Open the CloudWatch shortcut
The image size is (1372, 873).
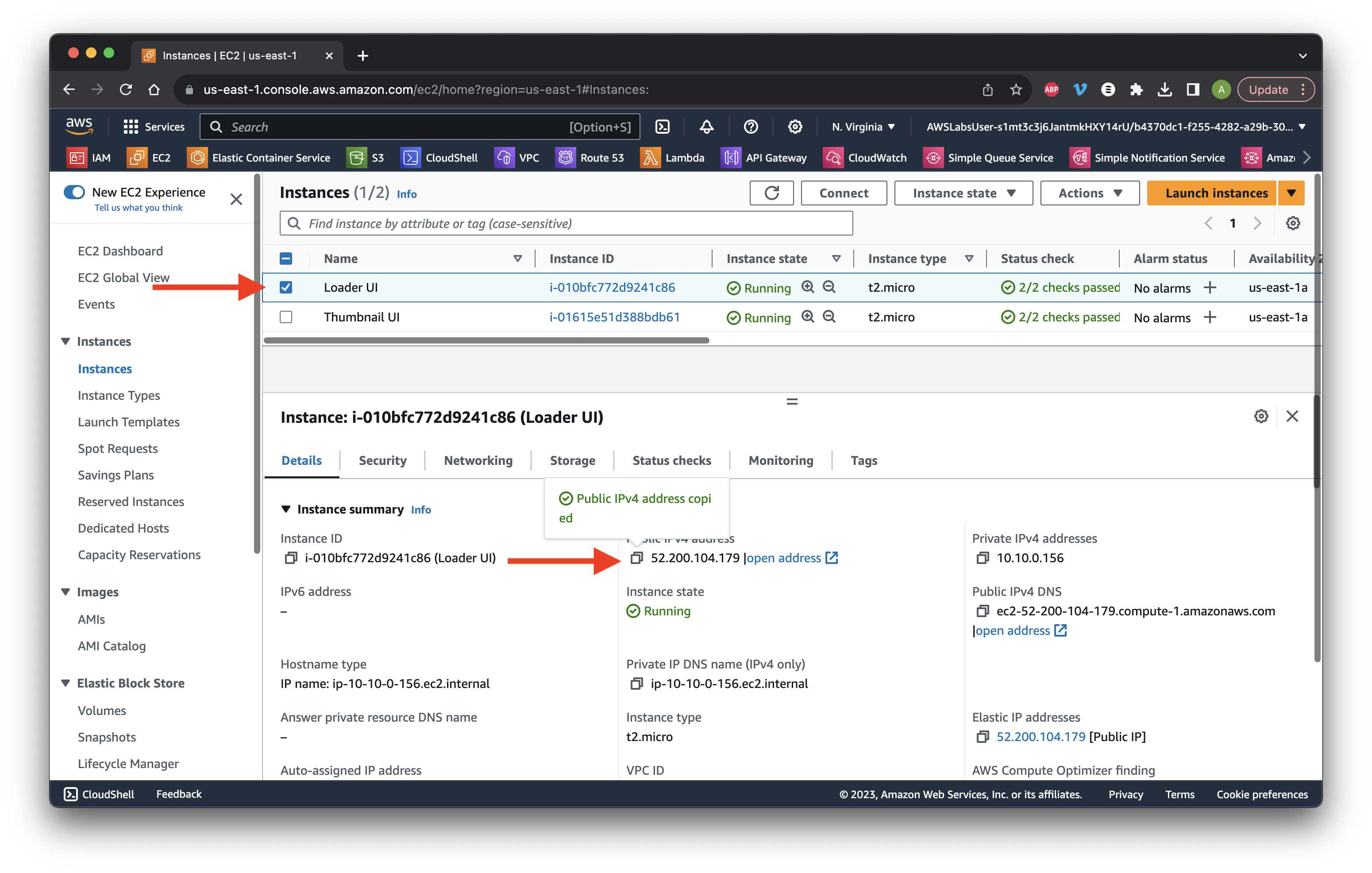[x=865, y=158]
